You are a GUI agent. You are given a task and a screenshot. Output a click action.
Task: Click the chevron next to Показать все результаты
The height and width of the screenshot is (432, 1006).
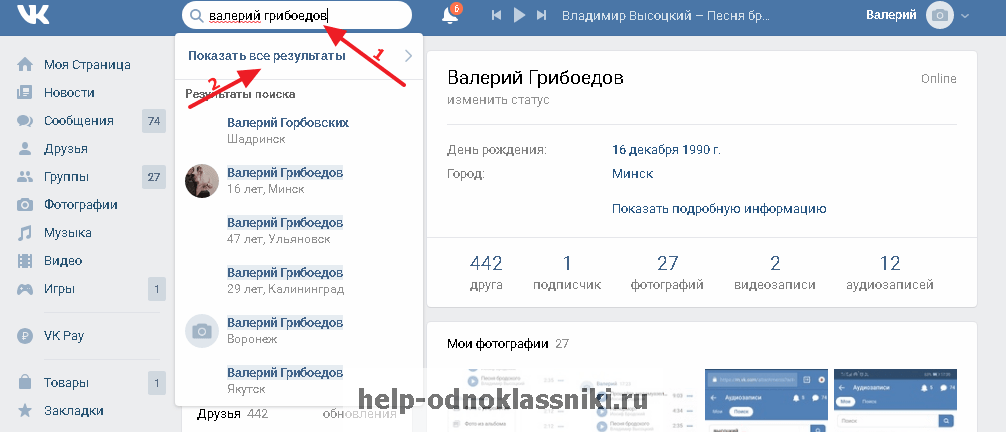(408, 56)
